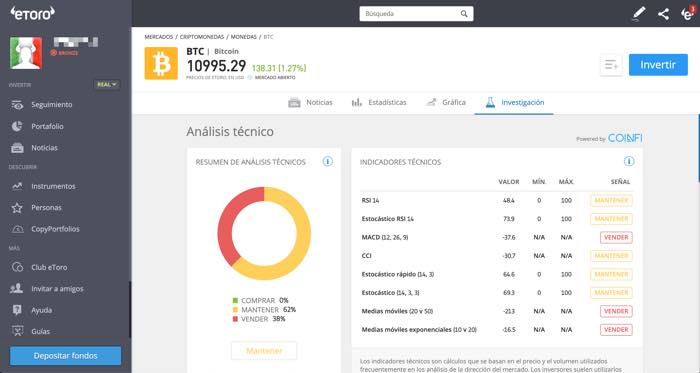Click the Personas star icon
Image resolution: width=700 pixels, height=373 pixels.
click(x=17, y=207)
